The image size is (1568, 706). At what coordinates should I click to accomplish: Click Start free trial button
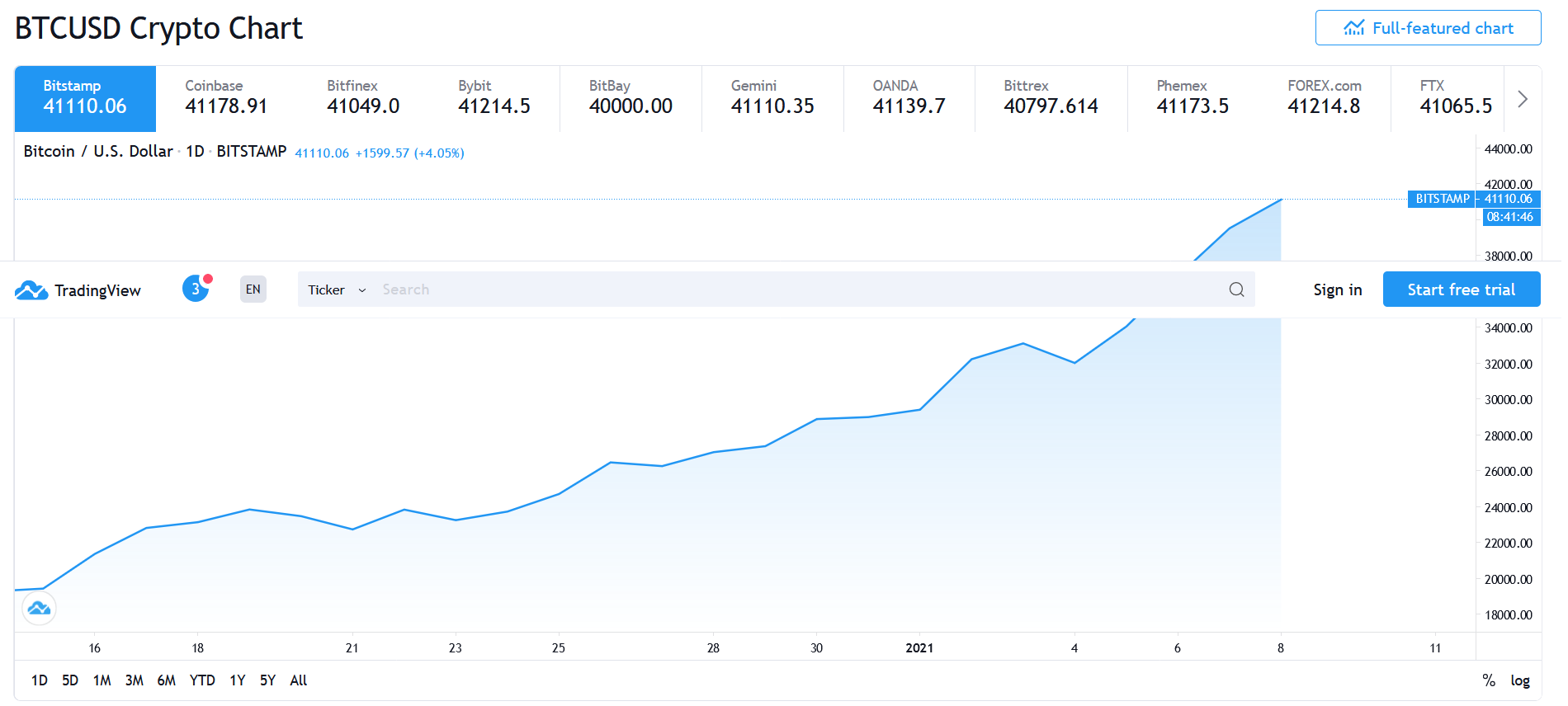tap(1462, 289)
